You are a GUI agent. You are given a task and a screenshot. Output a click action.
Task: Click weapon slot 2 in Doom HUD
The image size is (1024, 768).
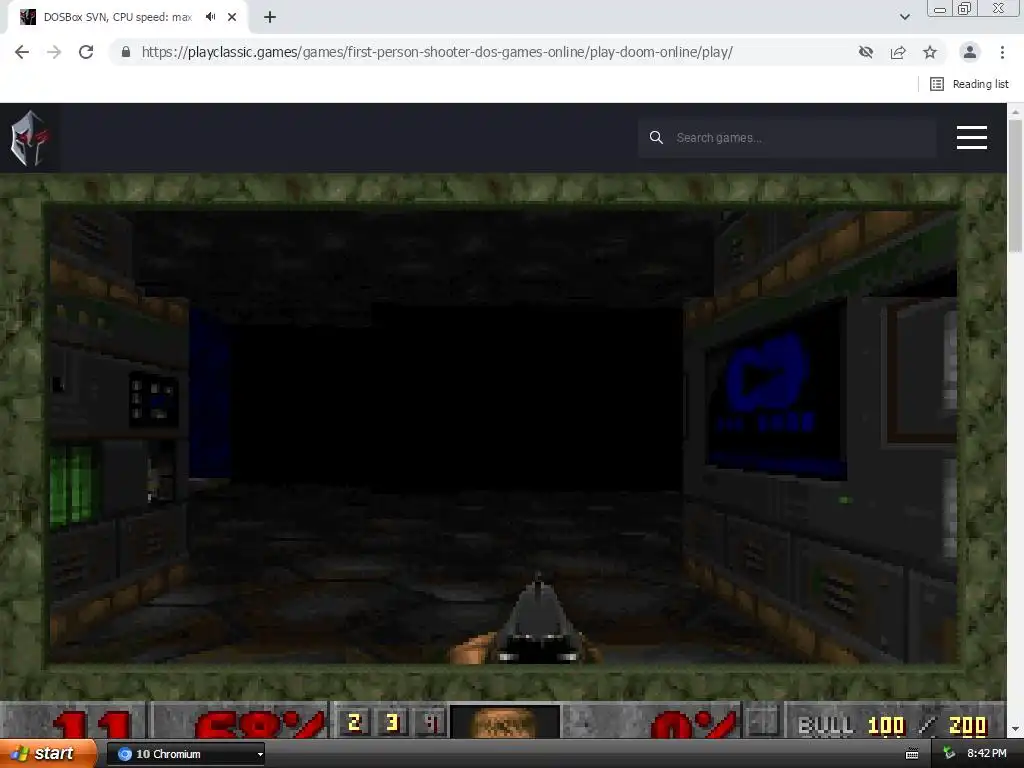tap(355, 722)
